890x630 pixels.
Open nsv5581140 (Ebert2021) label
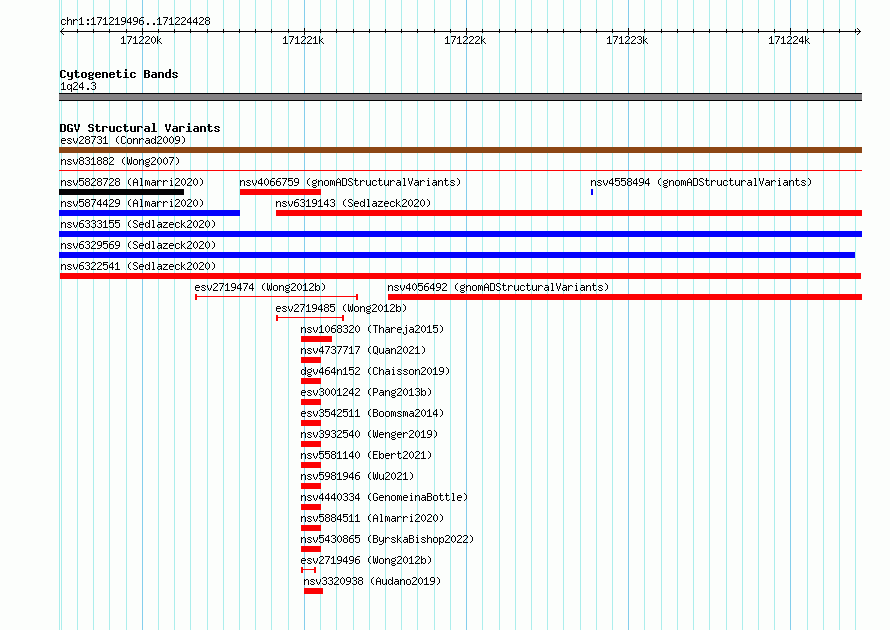click(x=366, y=455)
